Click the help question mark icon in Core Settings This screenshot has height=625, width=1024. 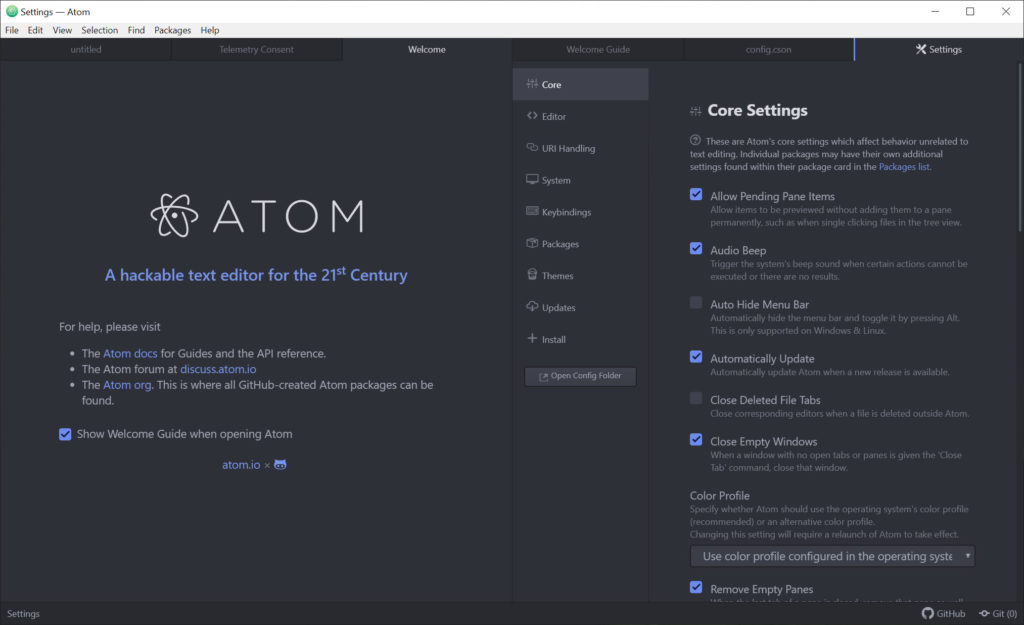tap(696, 140)
